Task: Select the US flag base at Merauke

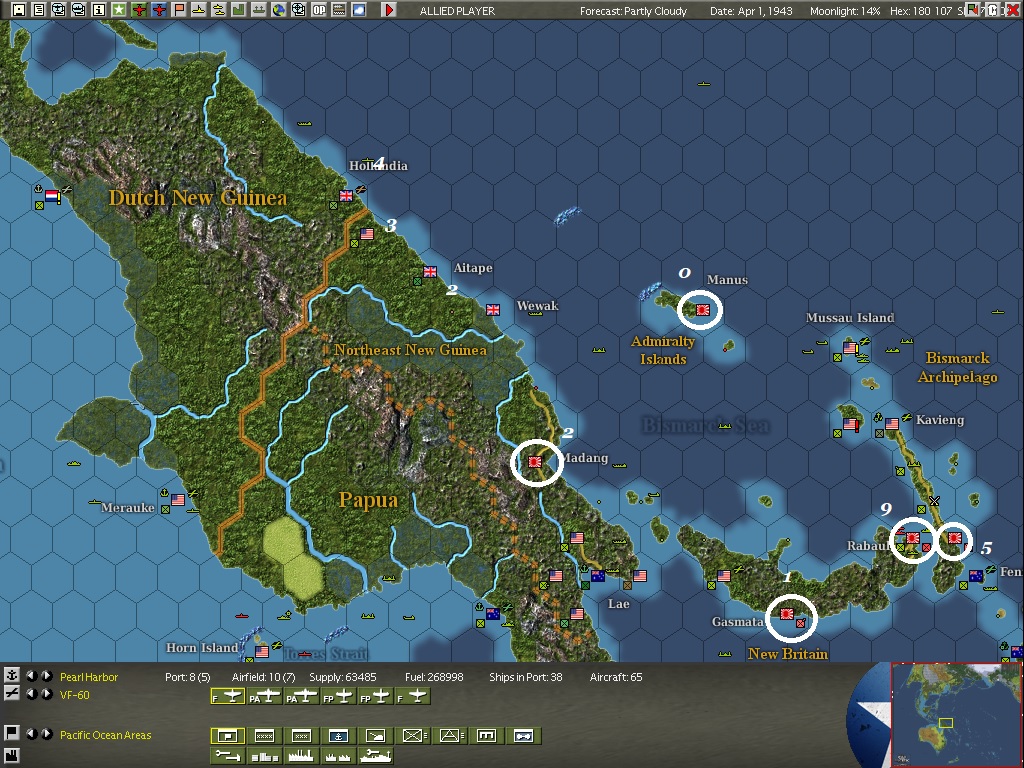Action: coord(178,500)
